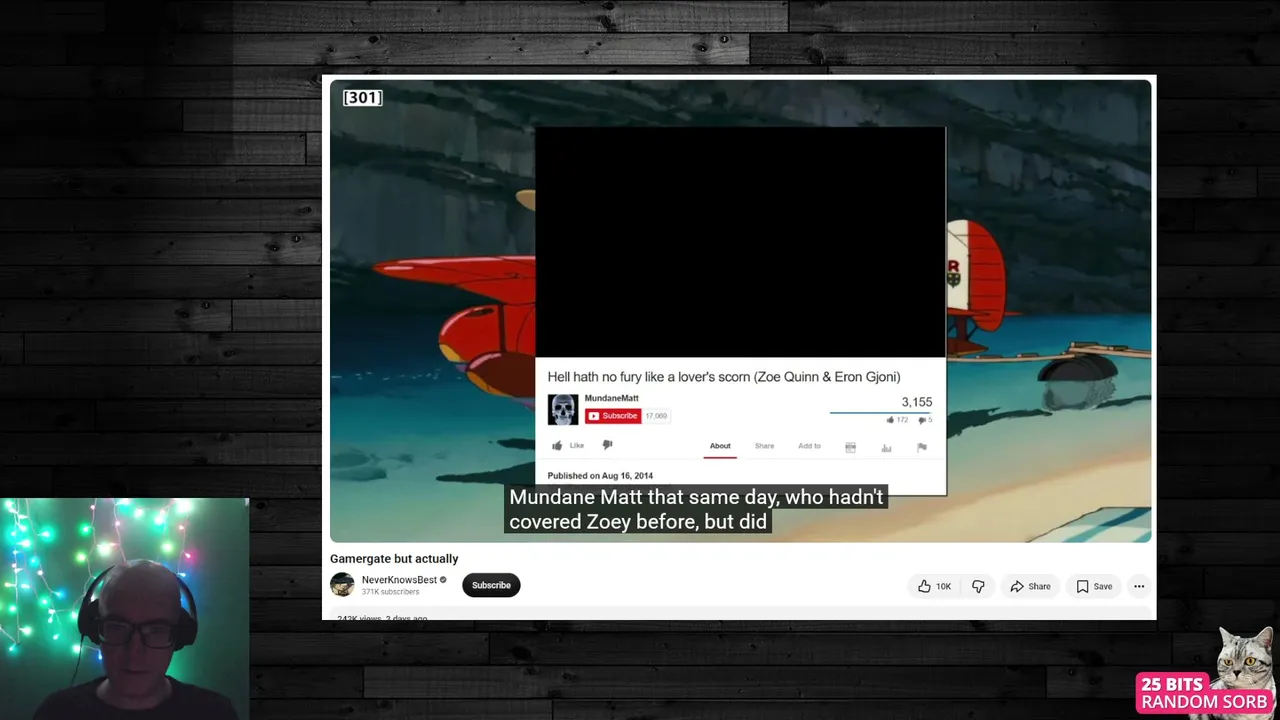Open the MundaneMatt channel name

(611, 399)
